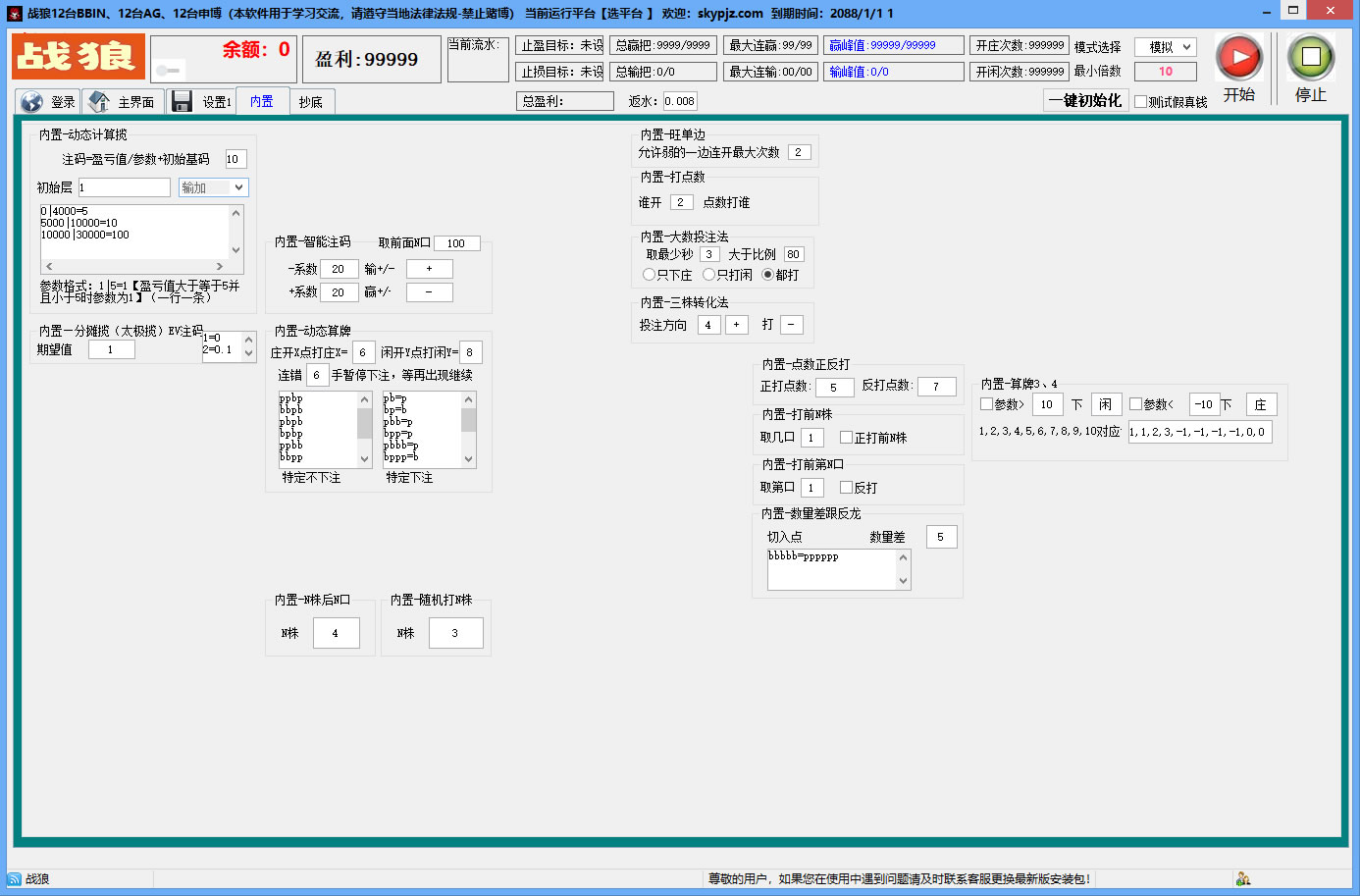Open the 输加 dropdown in 动态计算揽
1360x896 pixels.
[212, 185]
